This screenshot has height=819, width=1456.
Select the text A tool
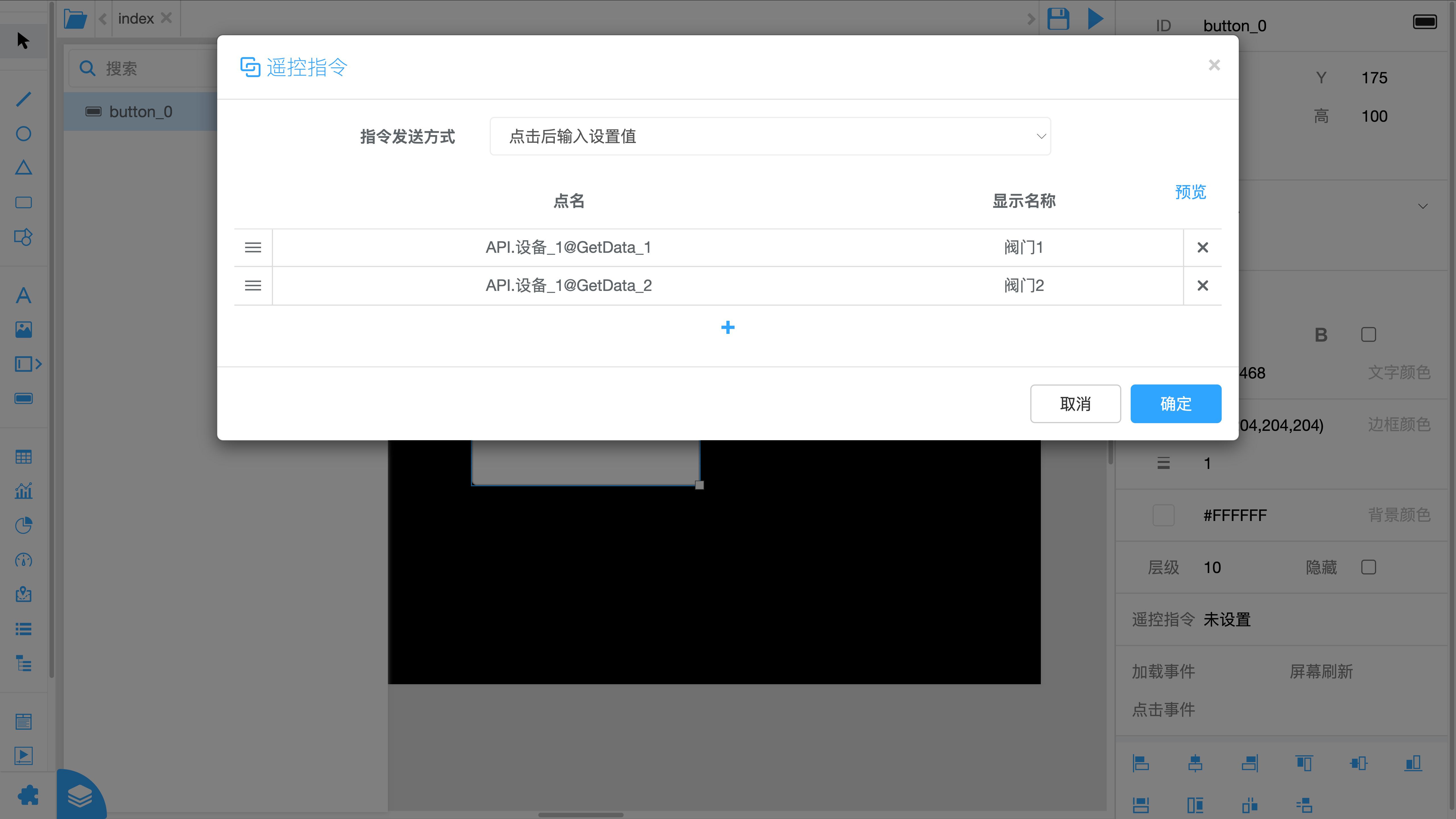[23, 295]
